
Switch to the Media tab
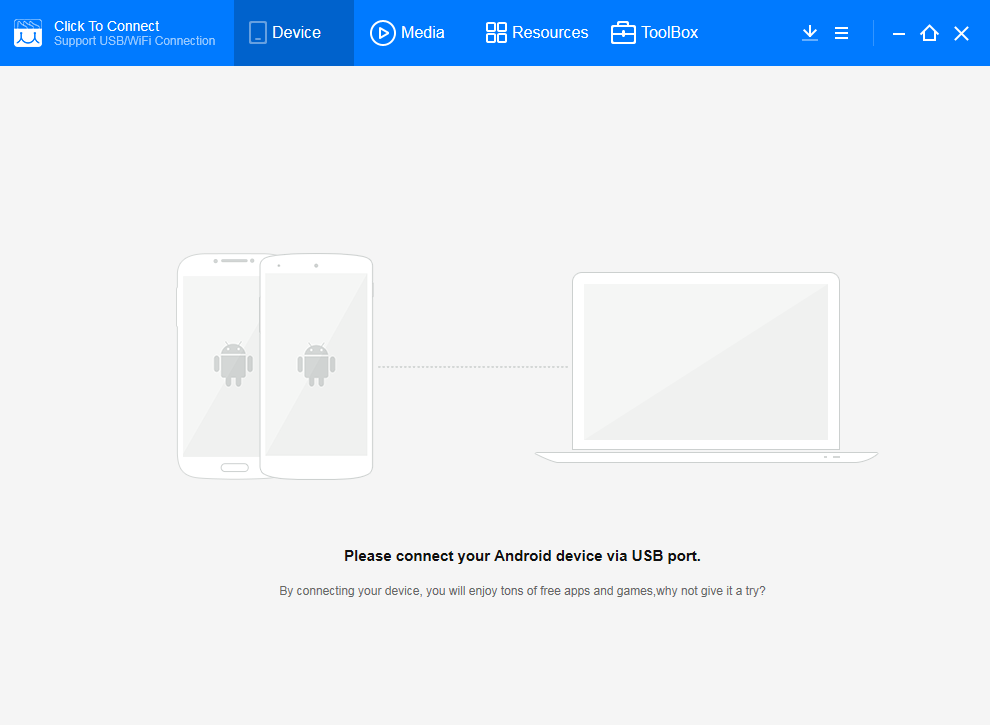pyautogui.click(x=407, y=33)
